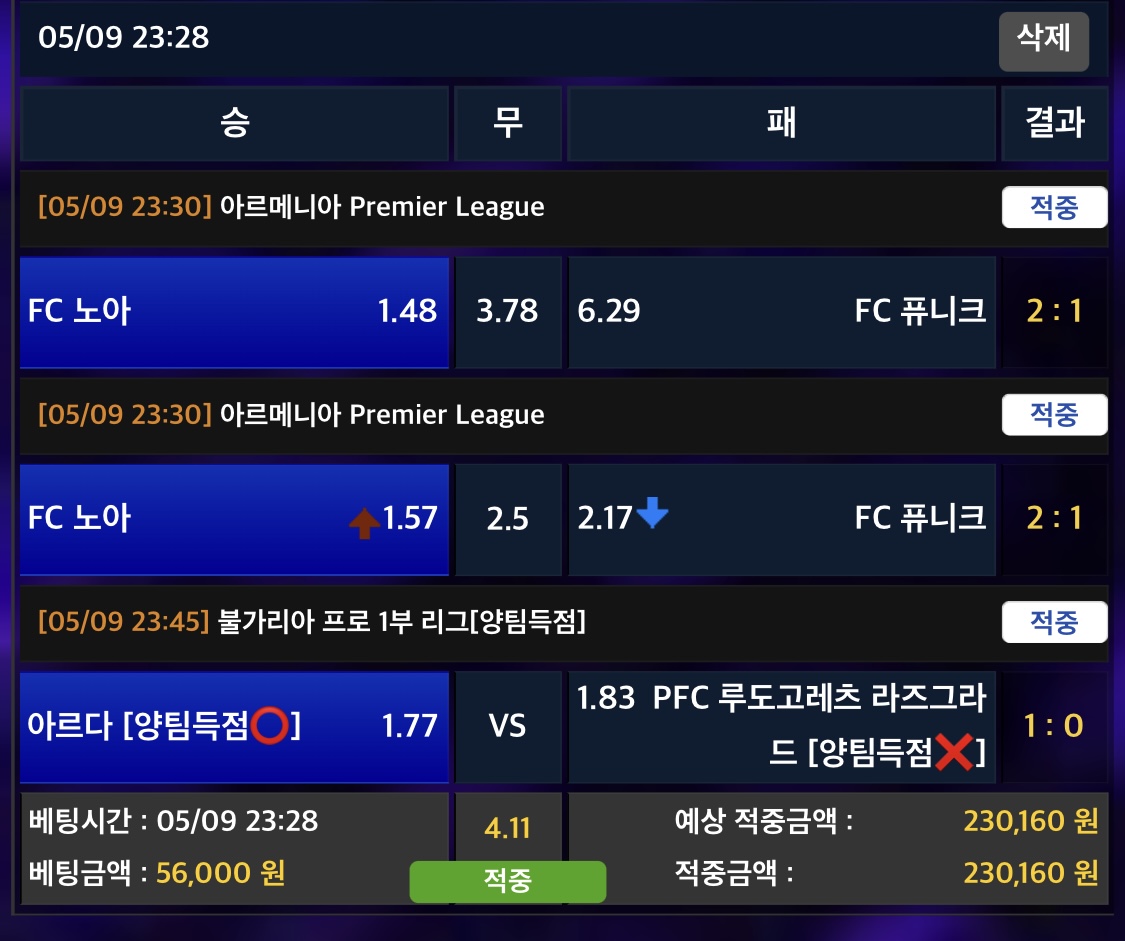Click the blue down arrow next to 2.17
This screenshot has height=941, width=1125.
coord(652,515)
